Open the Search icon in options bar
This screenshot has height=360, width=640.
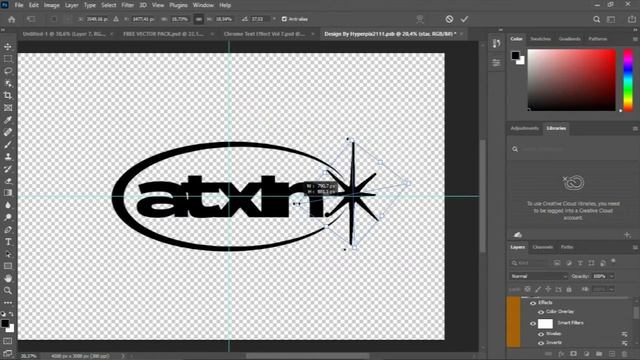tap(596, 19)
